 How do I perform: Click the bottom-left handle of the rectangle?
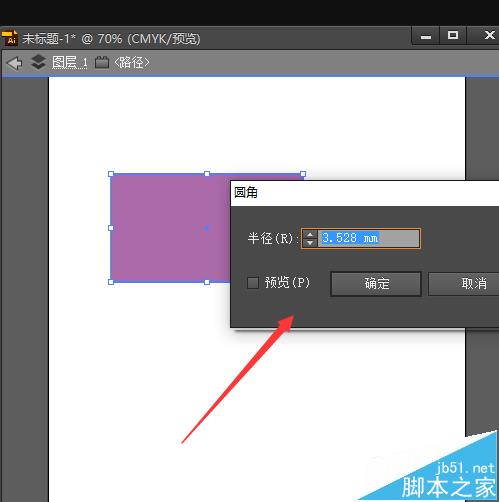coord(111,282)
